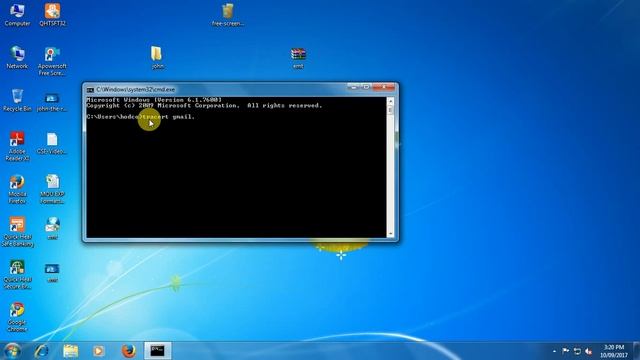Launch Adobe Reader XI shortcut
Viewport: 640px width, 360px height.
(x=17, y=146)
